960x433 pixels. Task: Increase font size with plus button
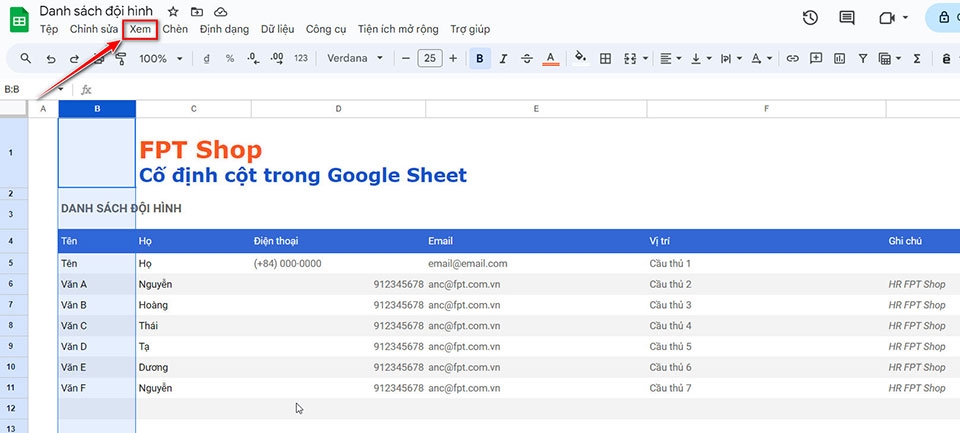[x=453, y=58]
